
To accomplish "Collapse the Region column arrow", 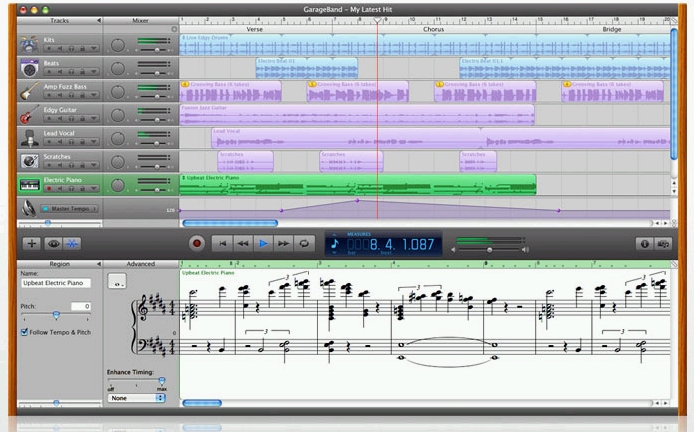I will click(x=99, y=264).
